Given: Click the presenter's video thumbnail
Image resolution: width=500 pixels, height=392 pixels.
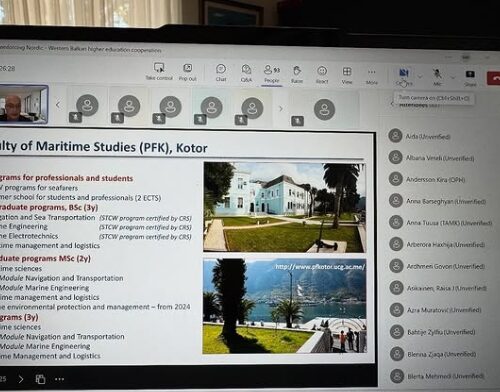Looking at the screenshot, I should coord(23,104).
